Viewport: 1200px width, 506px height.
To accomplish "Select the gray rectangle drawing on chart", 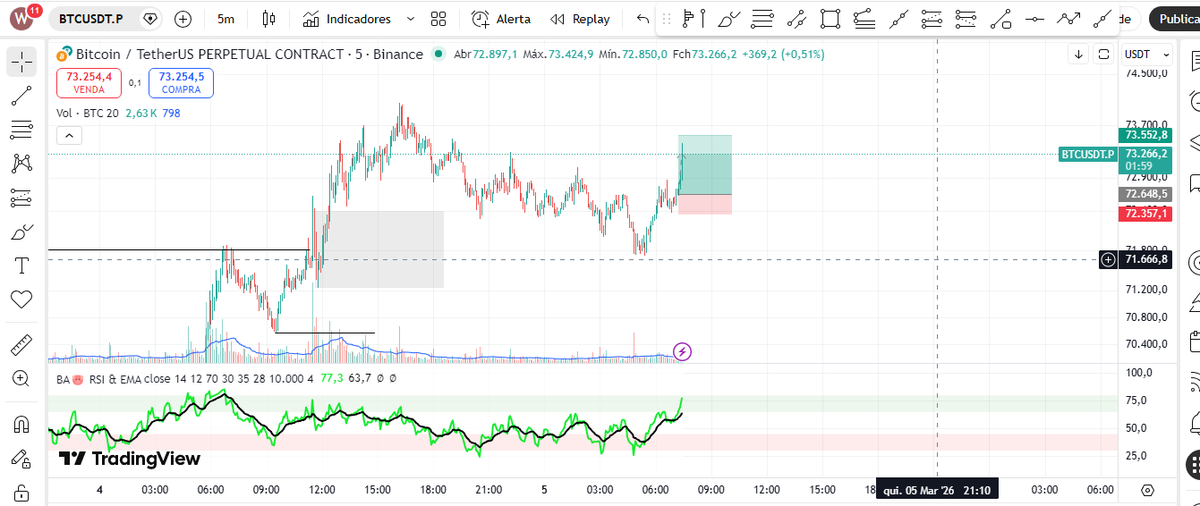I will click(x=381, y=249).
